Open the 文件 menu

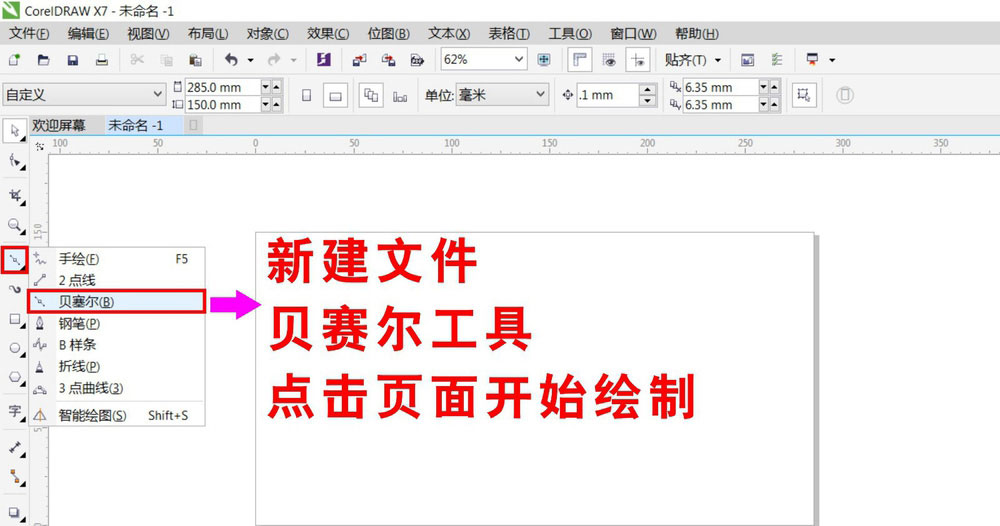[x=28, y=34]
